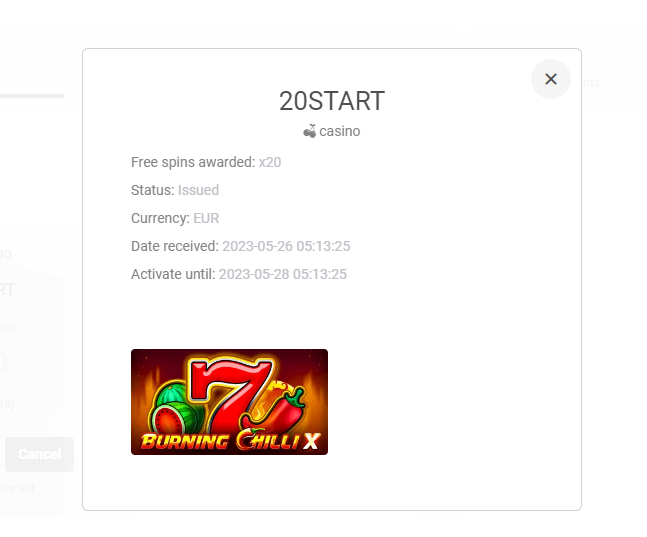Close the 20START bonus dialog
The image size is (647, 537).
550,79
